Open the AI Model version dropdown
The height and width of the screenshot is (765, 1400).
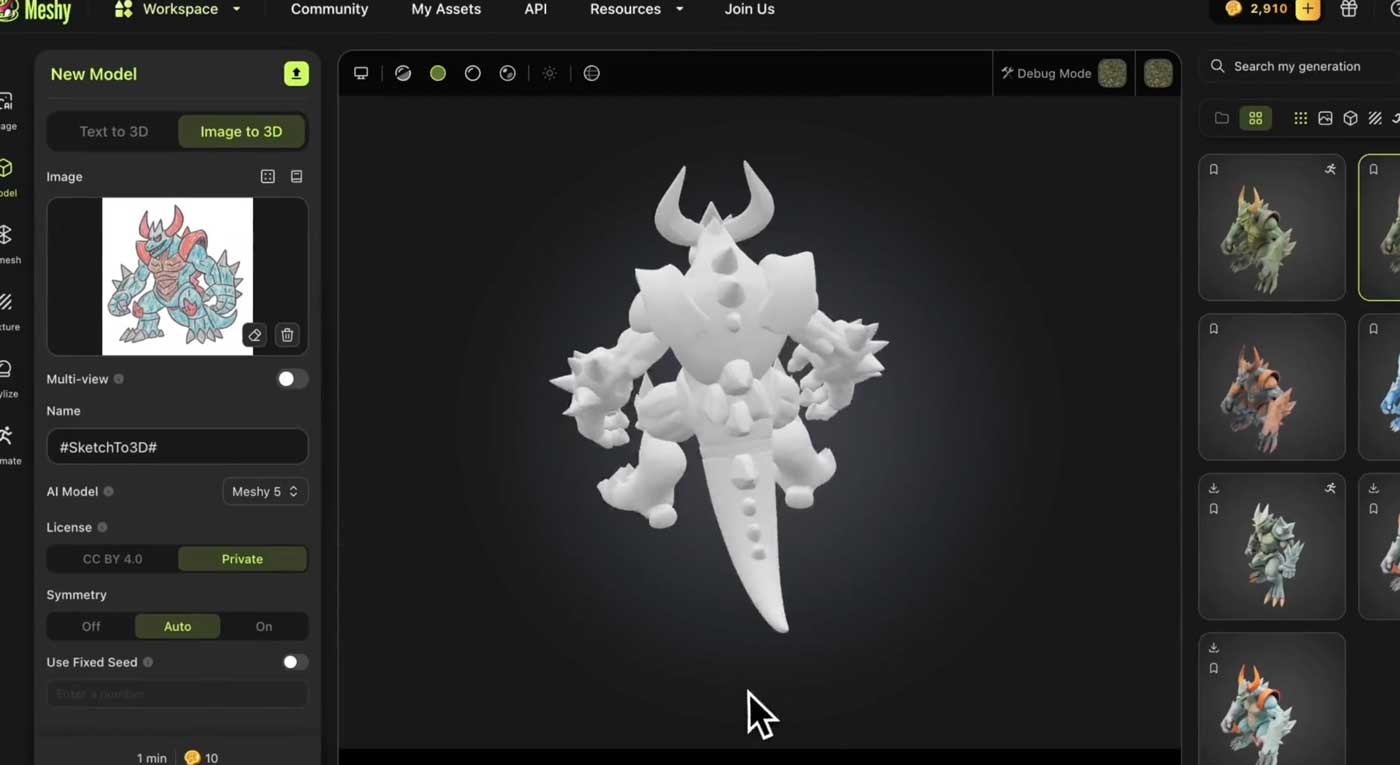pos(264,491)
